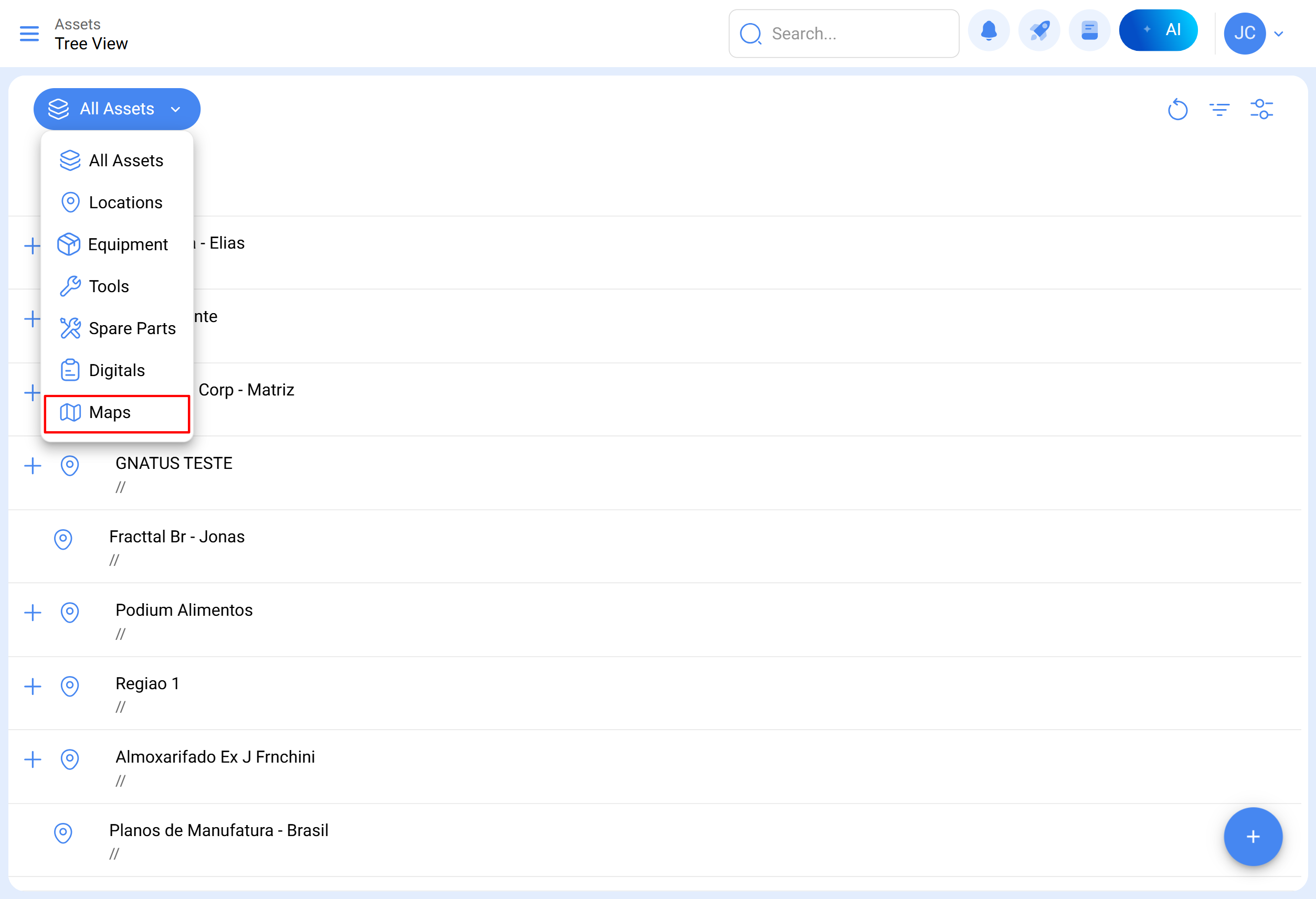Viewport: 1316px width, 899px height.
Task: Click the rocket launch icon
Action: 1038,31
